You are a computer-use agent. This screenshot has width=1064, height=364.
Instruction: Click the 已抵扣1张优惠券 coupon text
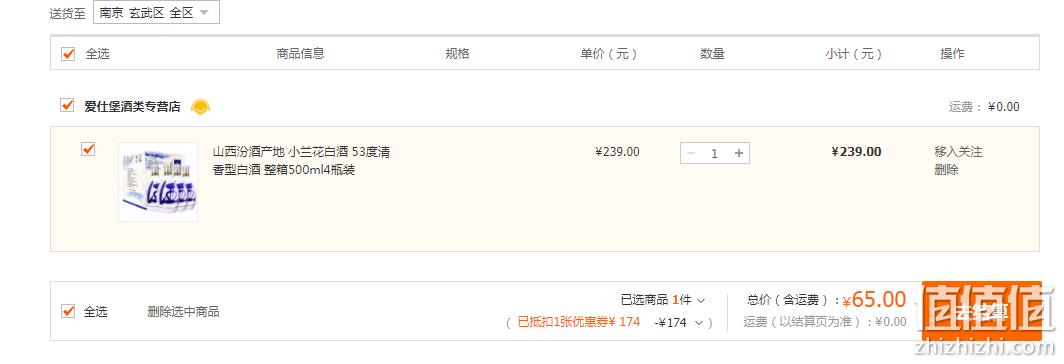click(579, 322)
